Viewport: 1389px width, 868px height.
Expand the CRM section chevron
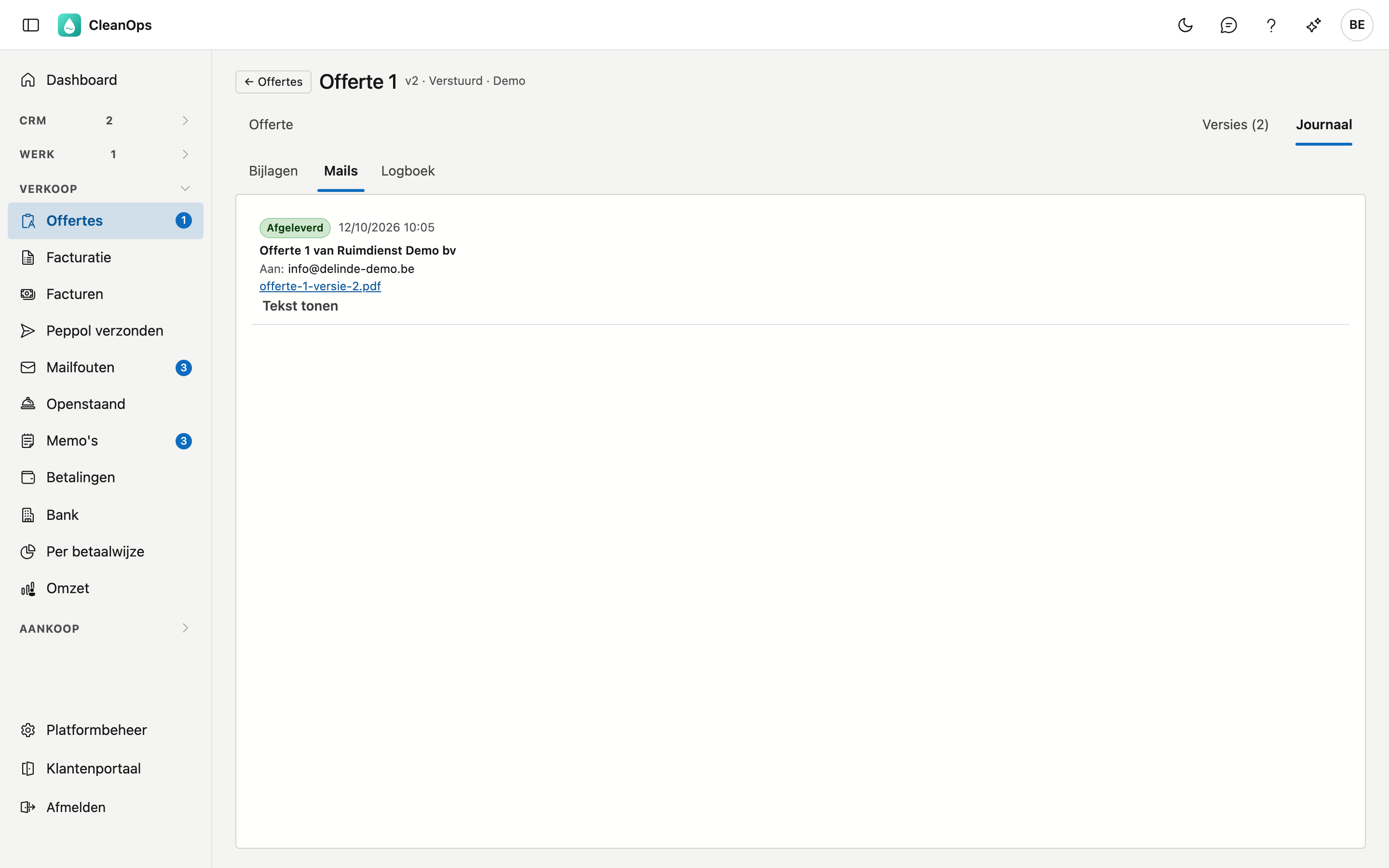pos(185,121)
